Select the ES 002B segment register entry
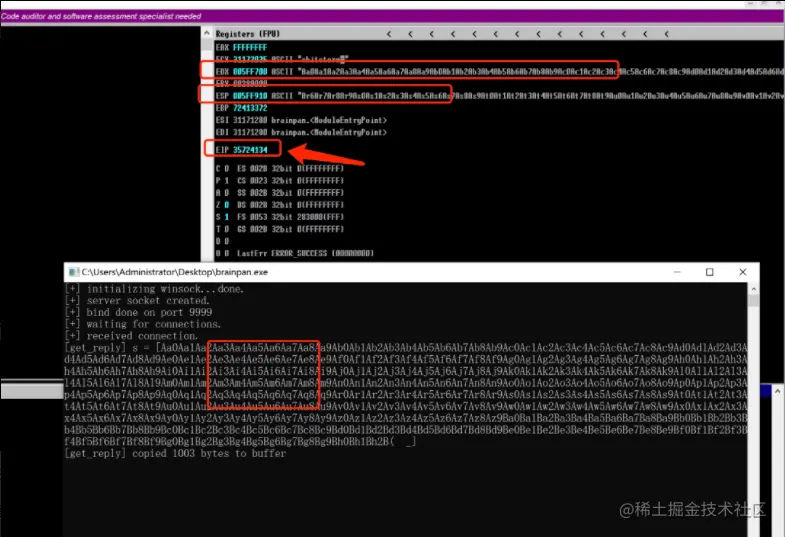The width and height of the screenshot is (785, 537). pyautogui.click(x=290, y=169)
